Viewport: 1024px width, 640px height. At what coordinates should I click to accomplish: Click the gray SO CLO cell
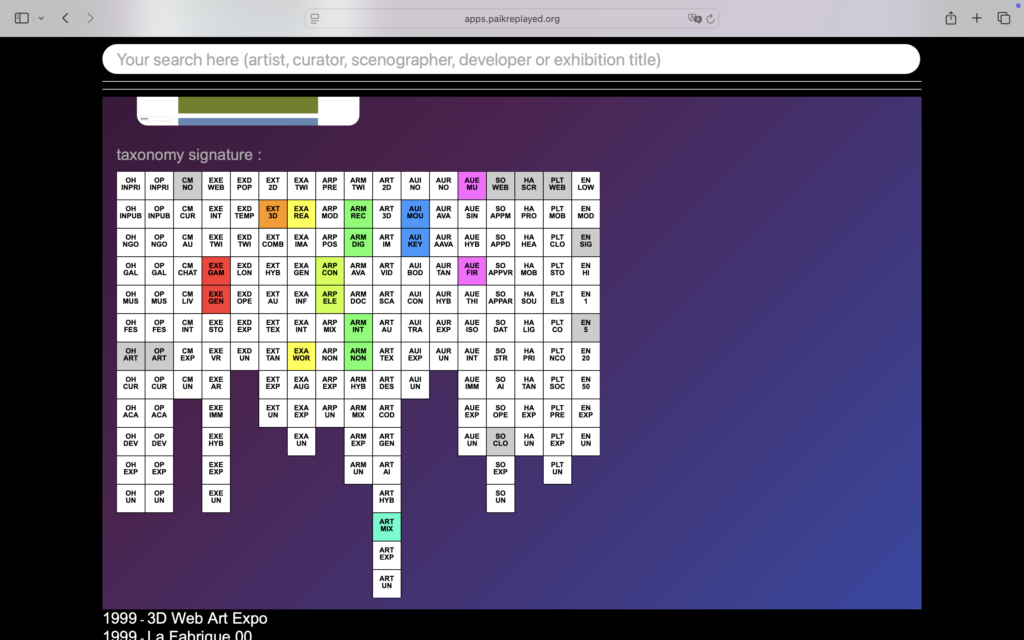tap(500, 441)
